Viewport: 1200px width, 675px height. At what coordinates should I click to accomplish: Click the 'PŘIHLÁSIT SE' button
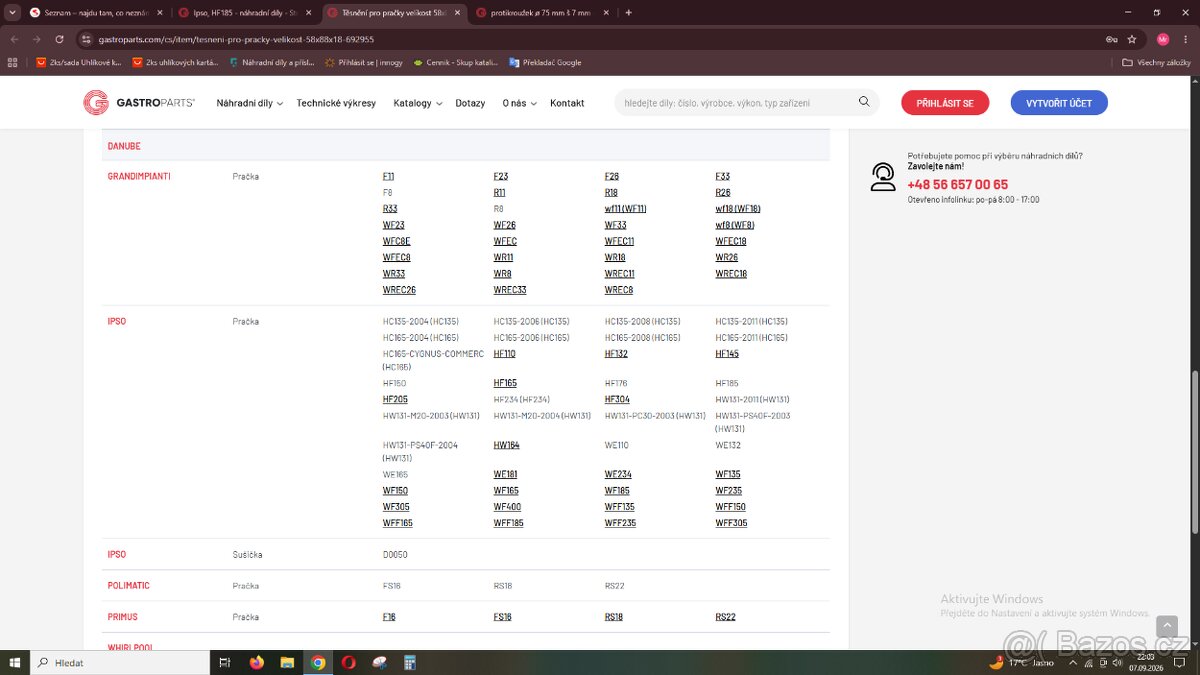click(945, 103)
